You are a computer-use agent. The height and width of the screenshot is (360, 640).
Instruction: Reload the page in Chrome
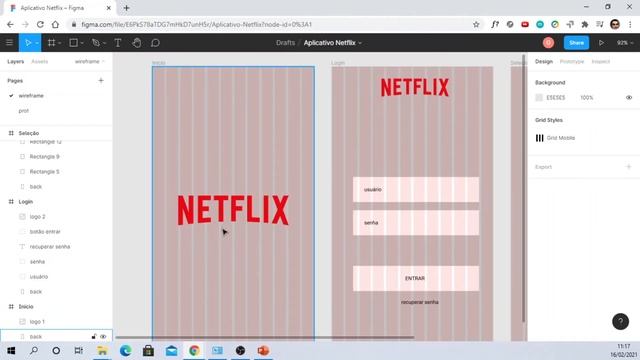tap(40, 24)
